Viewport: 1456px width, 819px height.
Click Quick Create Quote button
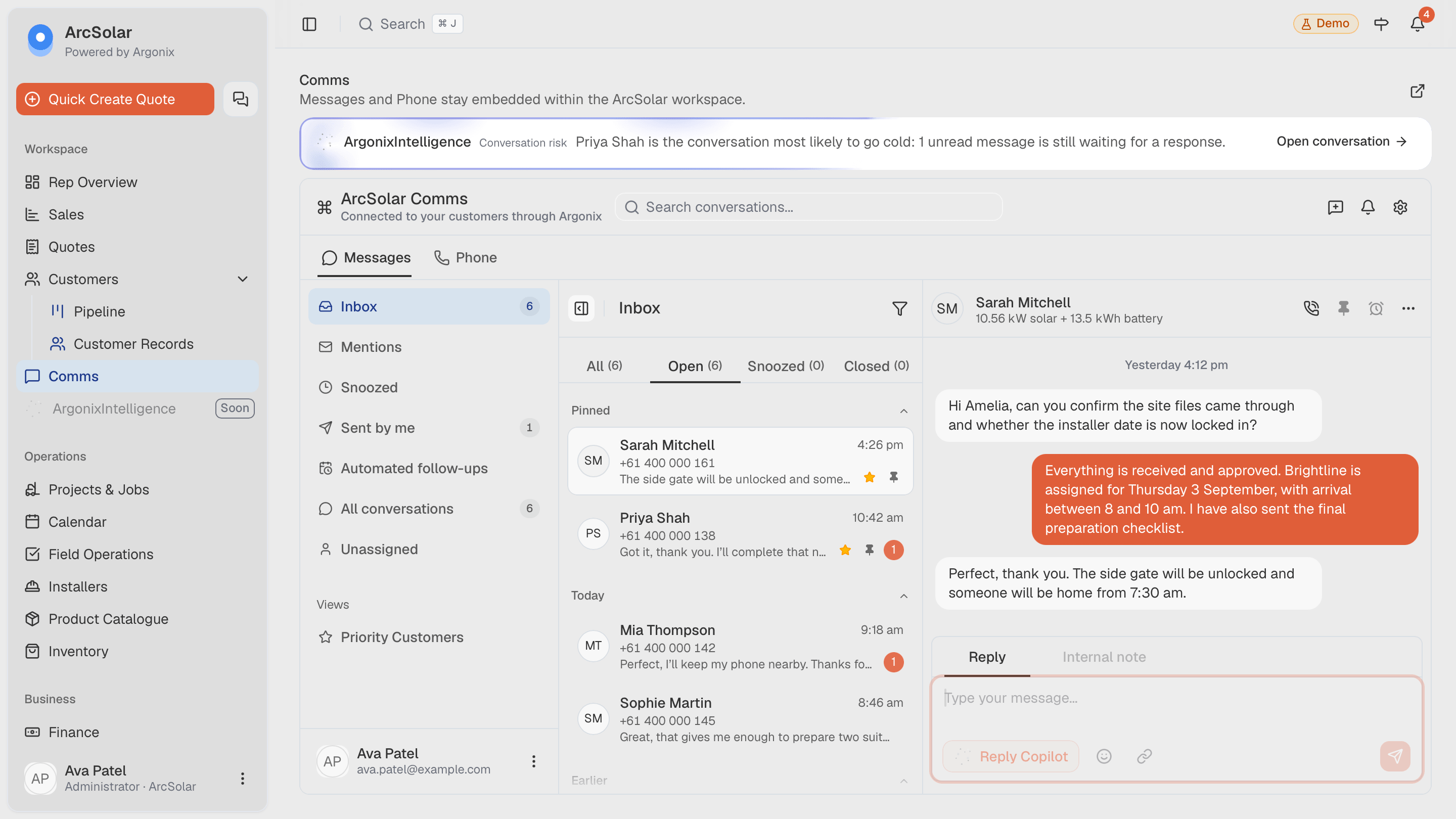click(115, 100)
